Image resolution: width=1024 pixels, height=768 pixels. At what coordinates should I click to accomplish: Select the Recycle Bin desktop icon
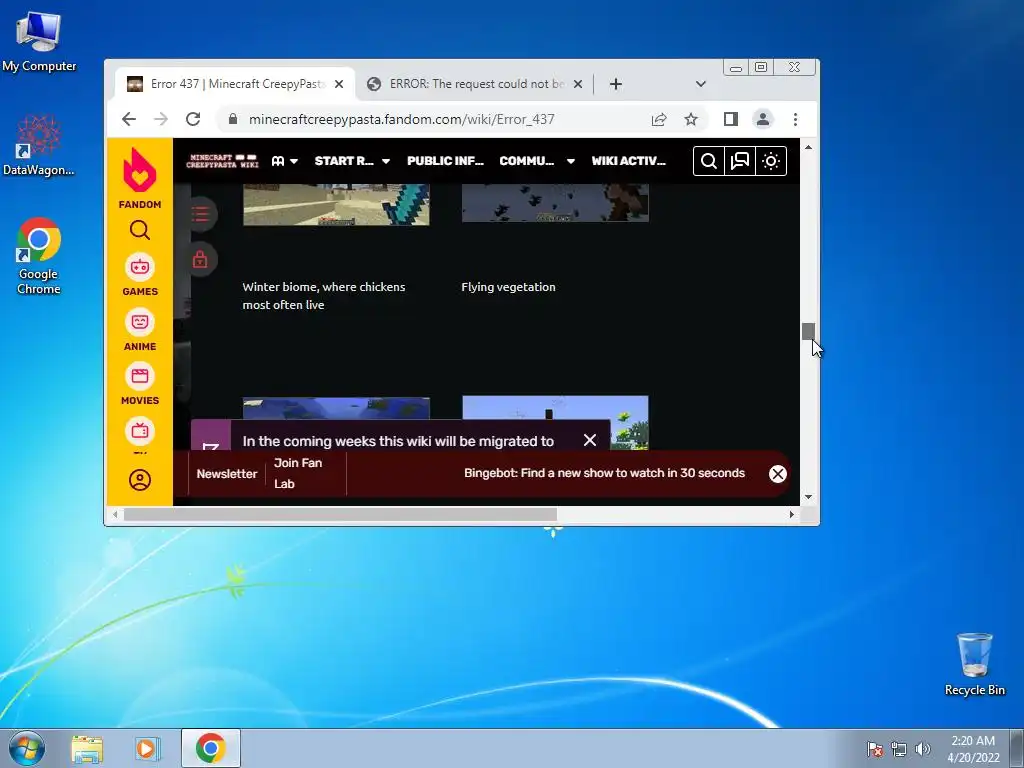[x=974, y=664]
